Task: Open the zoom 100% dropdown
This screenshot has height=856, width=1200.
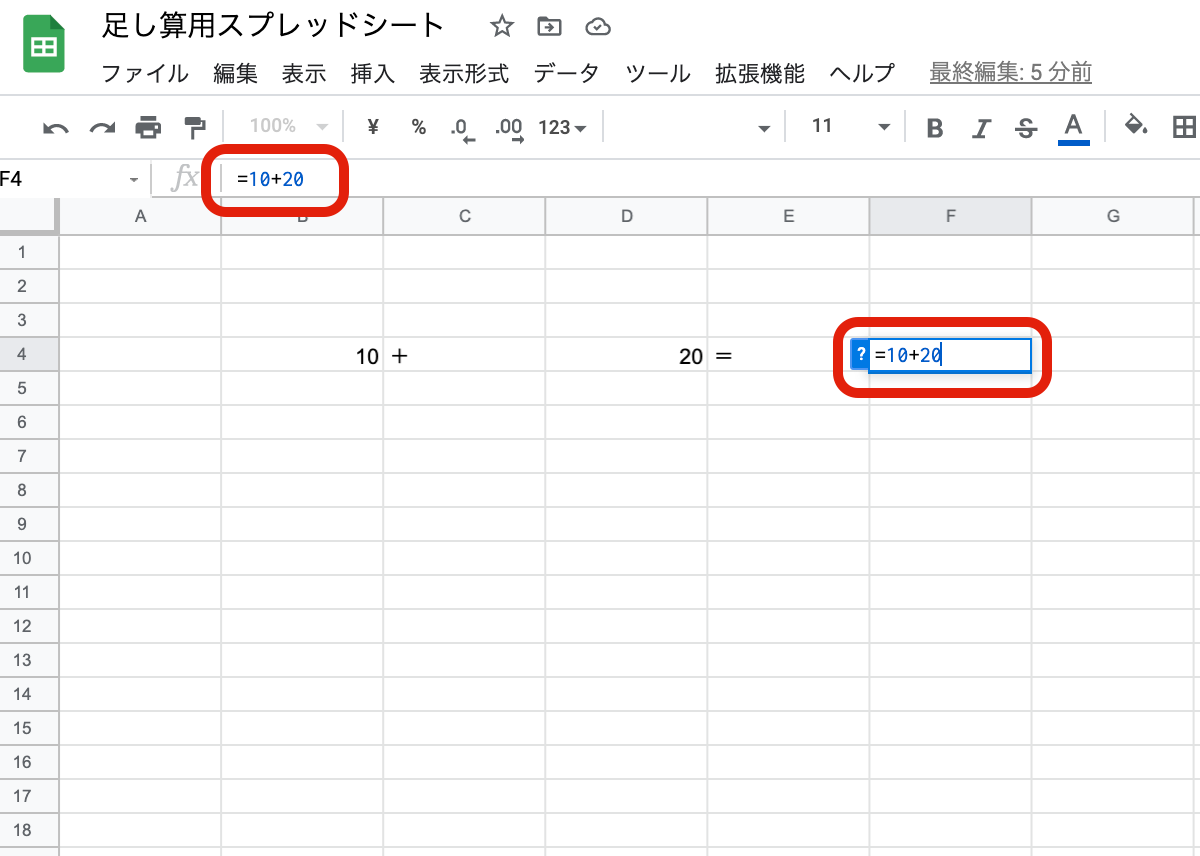Action: click(289, 126)
